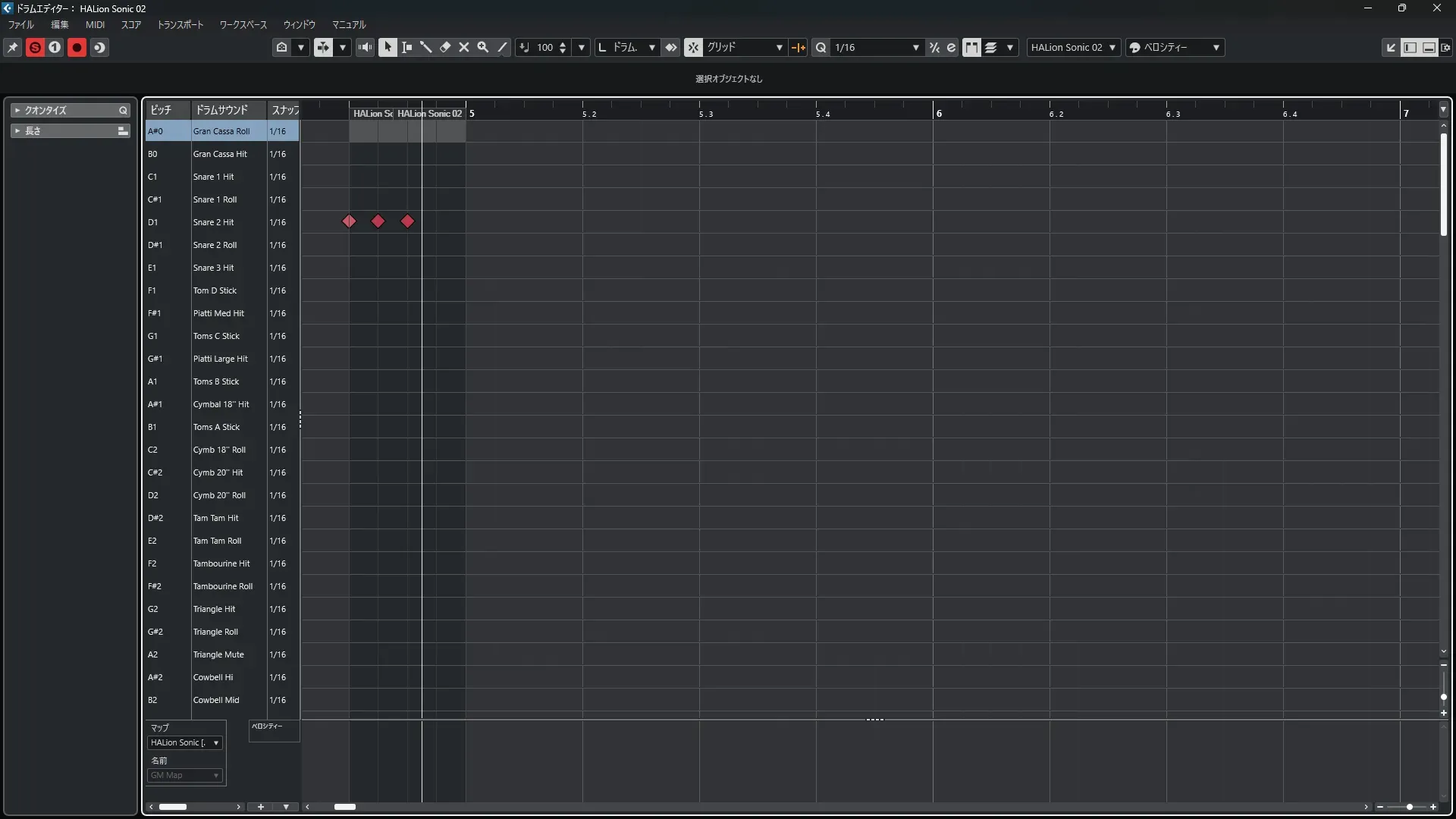The width and height of the screenshot is (1456, 819).
Task: Toggle the red Record in Editor button
Action: click(77, 47)
